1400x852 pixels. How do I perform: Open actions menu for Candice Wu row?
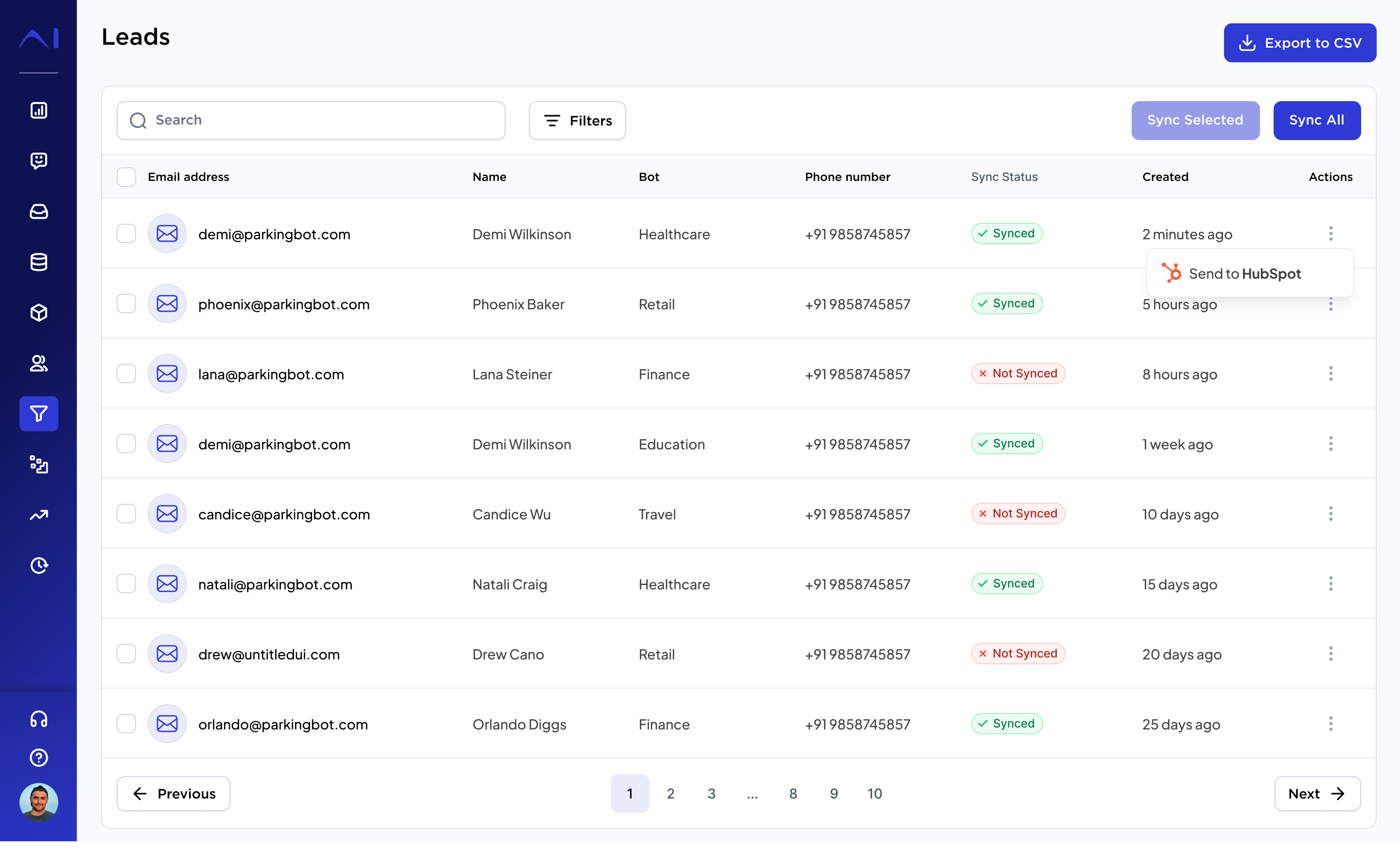tap(1330, 514)
